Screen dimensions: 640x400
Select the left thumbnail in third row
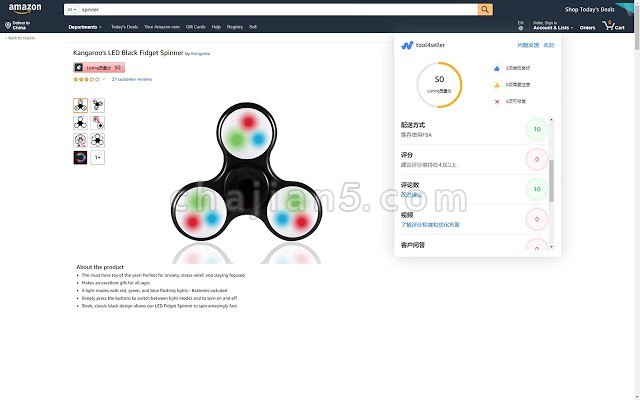point(80,140)
